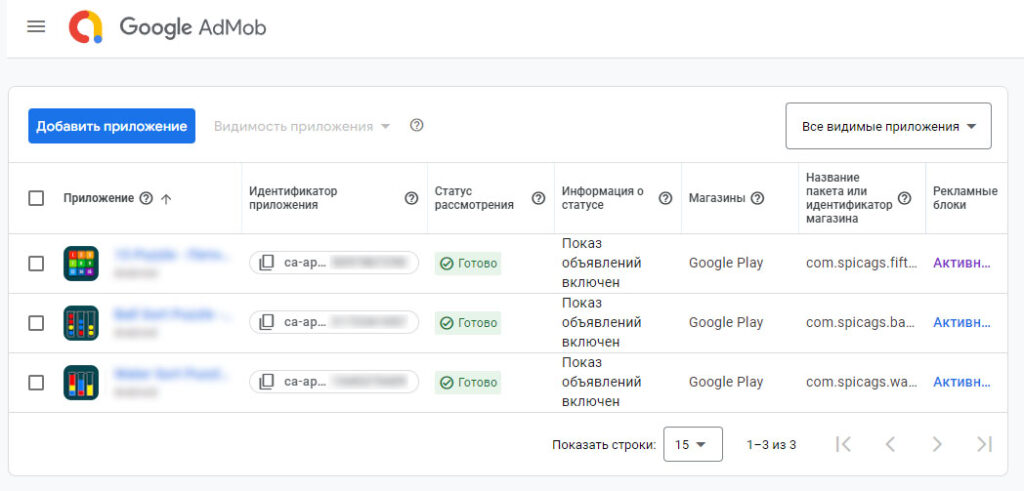This screenshot has width=1024, height=491.
Task: Jump to the last page of results
Action: [984, 444]
